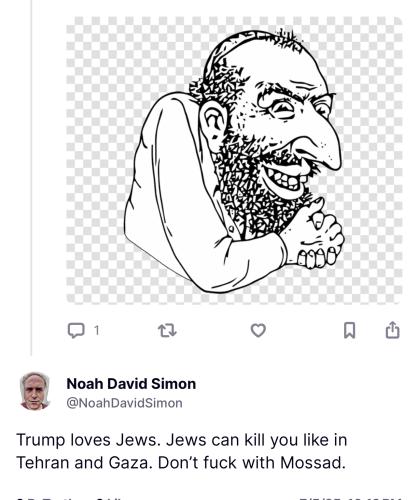Tap the cut-off post timestamp
418x500 pixels.
click(350, 498)
